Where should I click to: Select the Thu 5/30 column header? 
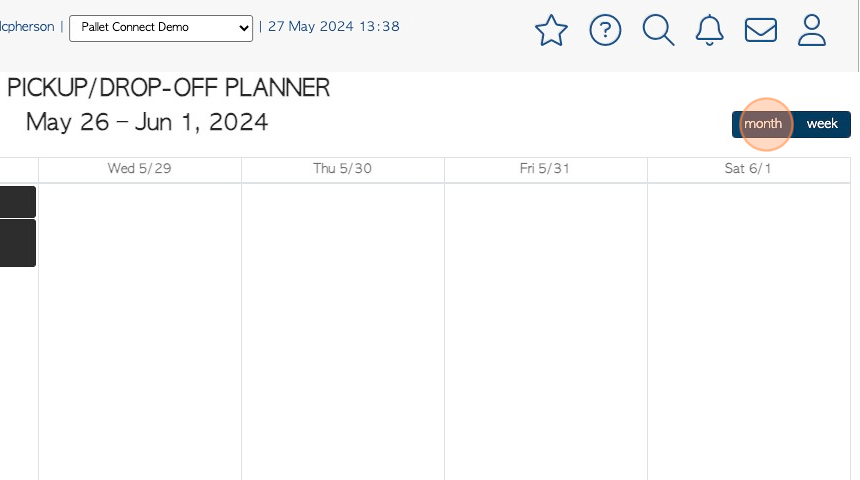(342, 168)
